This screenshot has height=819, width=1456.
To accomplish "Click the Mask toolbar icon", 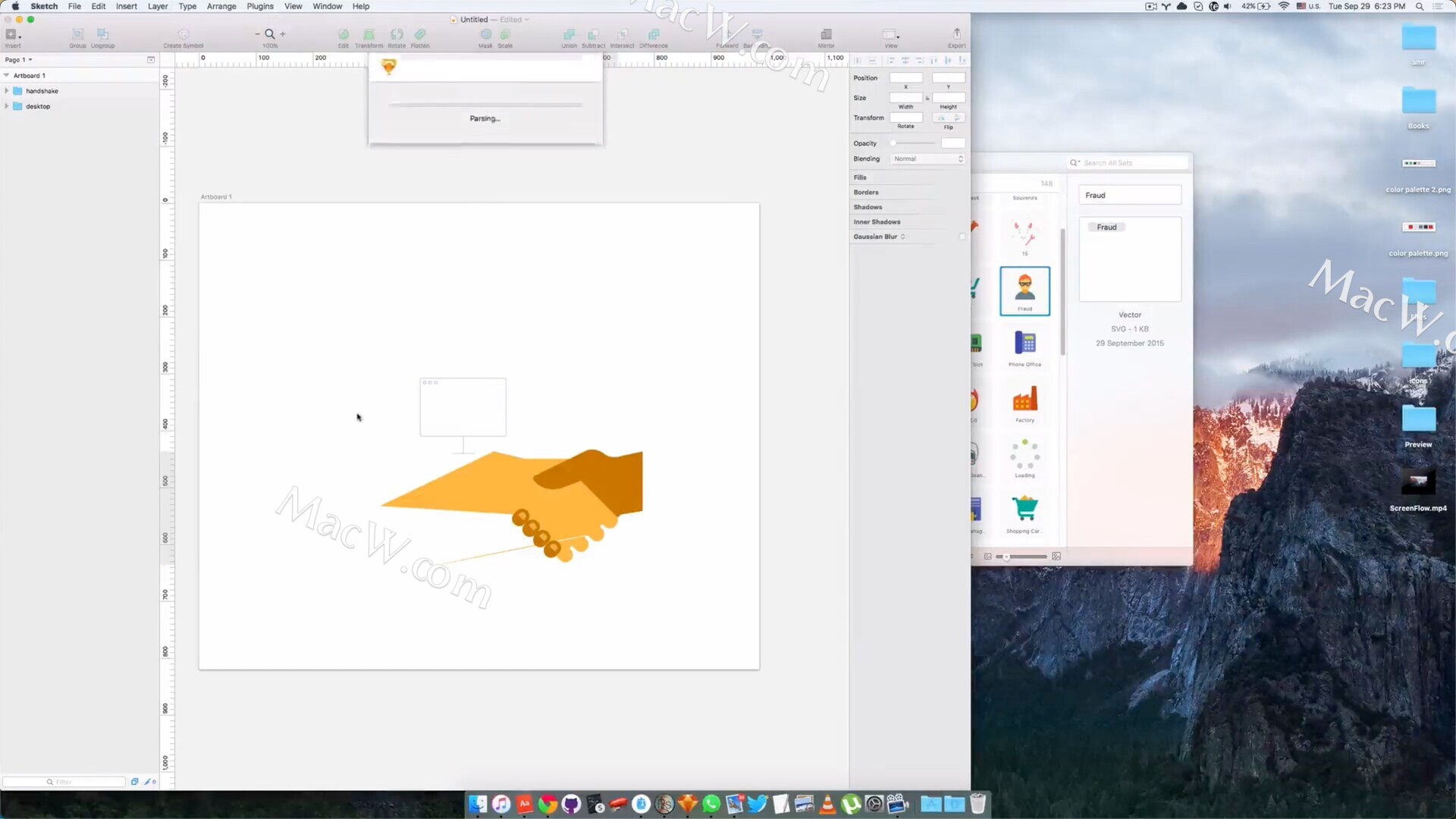I will 485,37.
